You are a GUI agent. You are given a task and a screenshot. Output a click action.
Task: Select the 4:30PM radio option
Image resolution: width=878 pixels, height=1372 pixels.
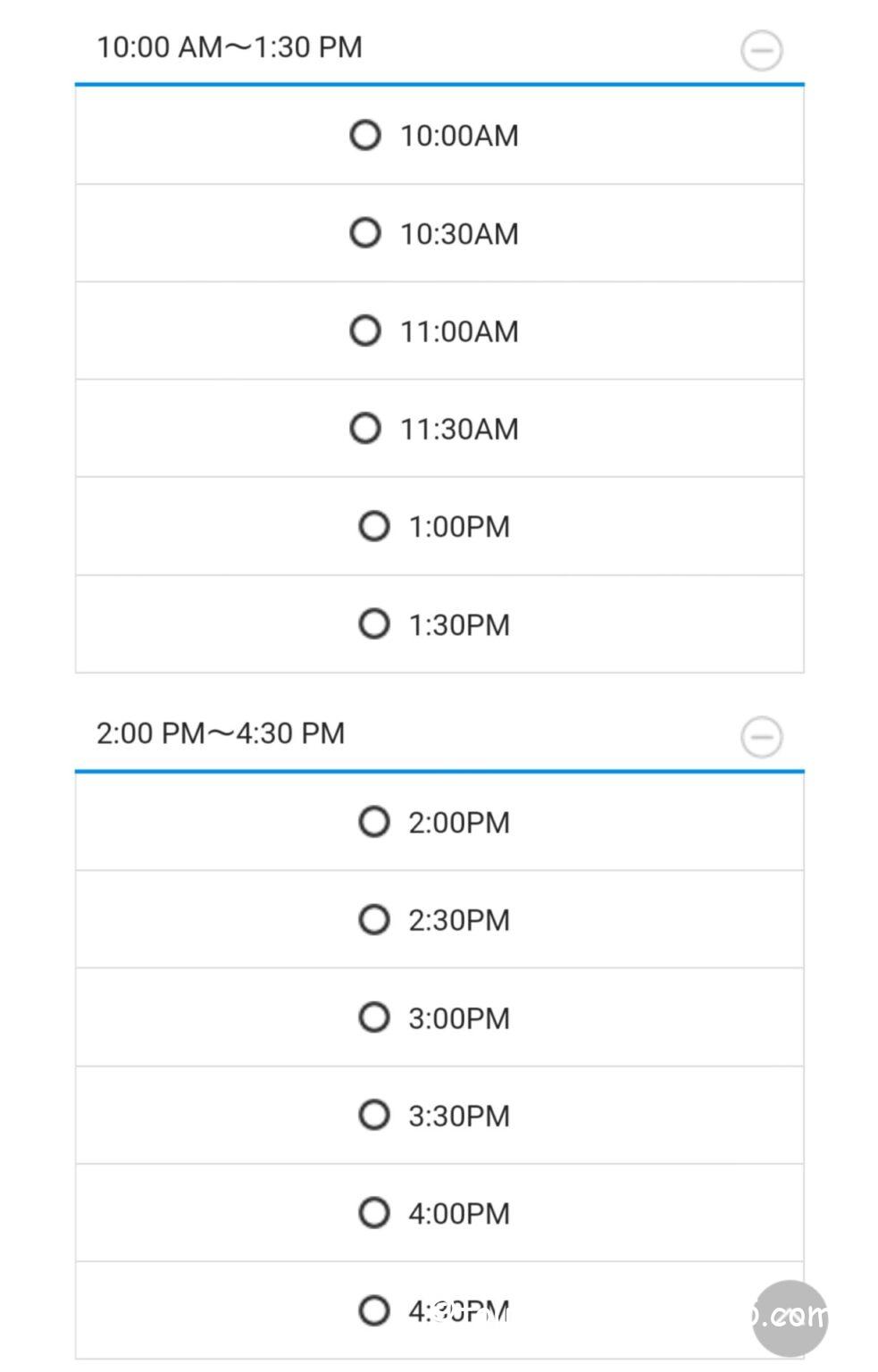(x=374, y=1310)
